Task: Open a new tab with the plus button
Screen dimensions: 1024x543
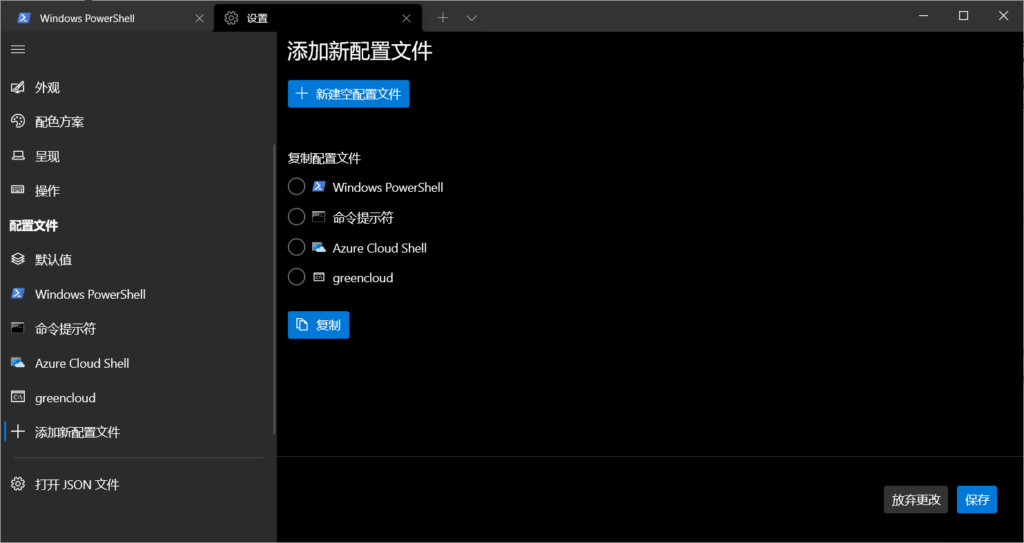Action: tap(443, 18)
